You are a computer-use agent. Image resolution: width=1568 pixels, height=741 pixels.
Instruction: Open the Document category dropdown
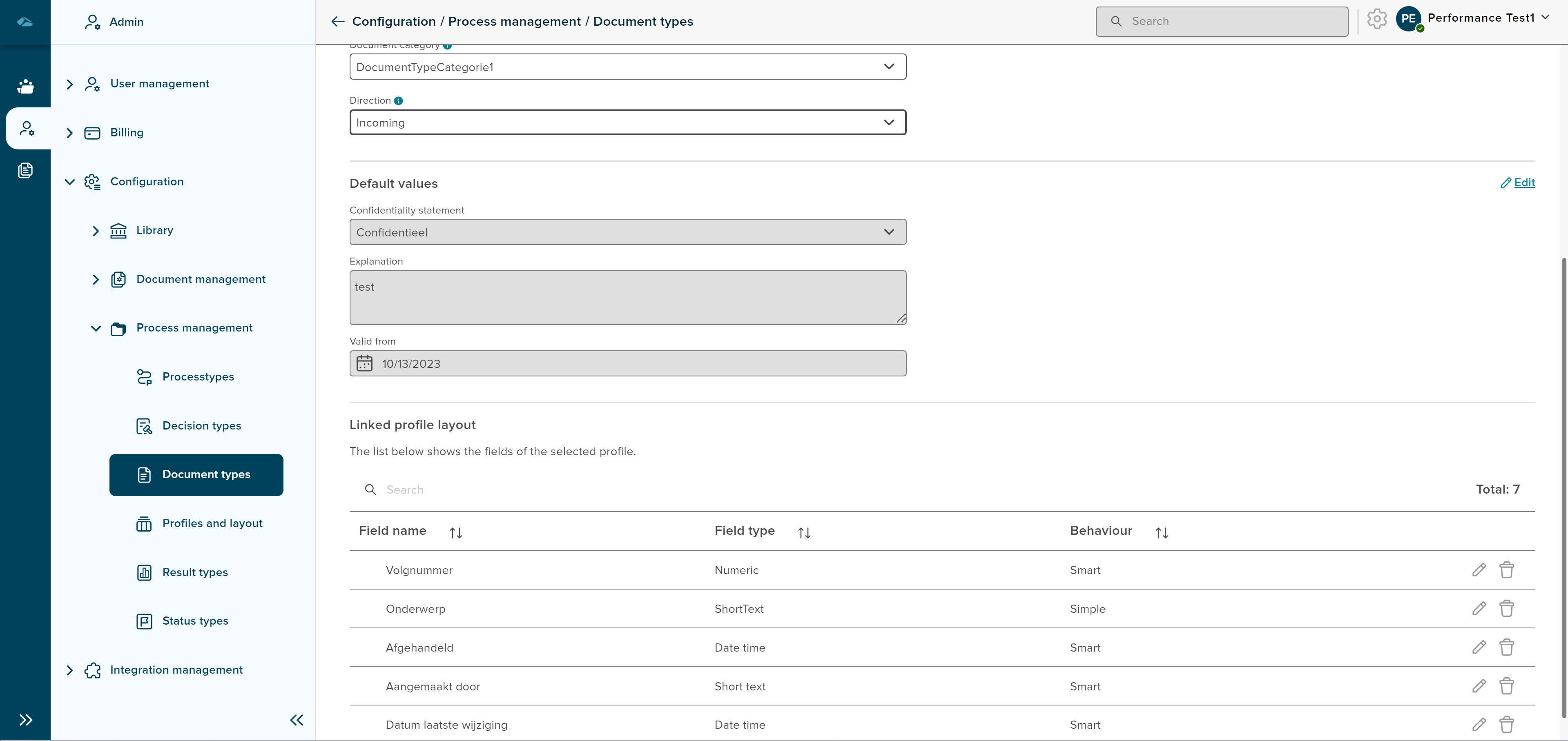point(627,67)
